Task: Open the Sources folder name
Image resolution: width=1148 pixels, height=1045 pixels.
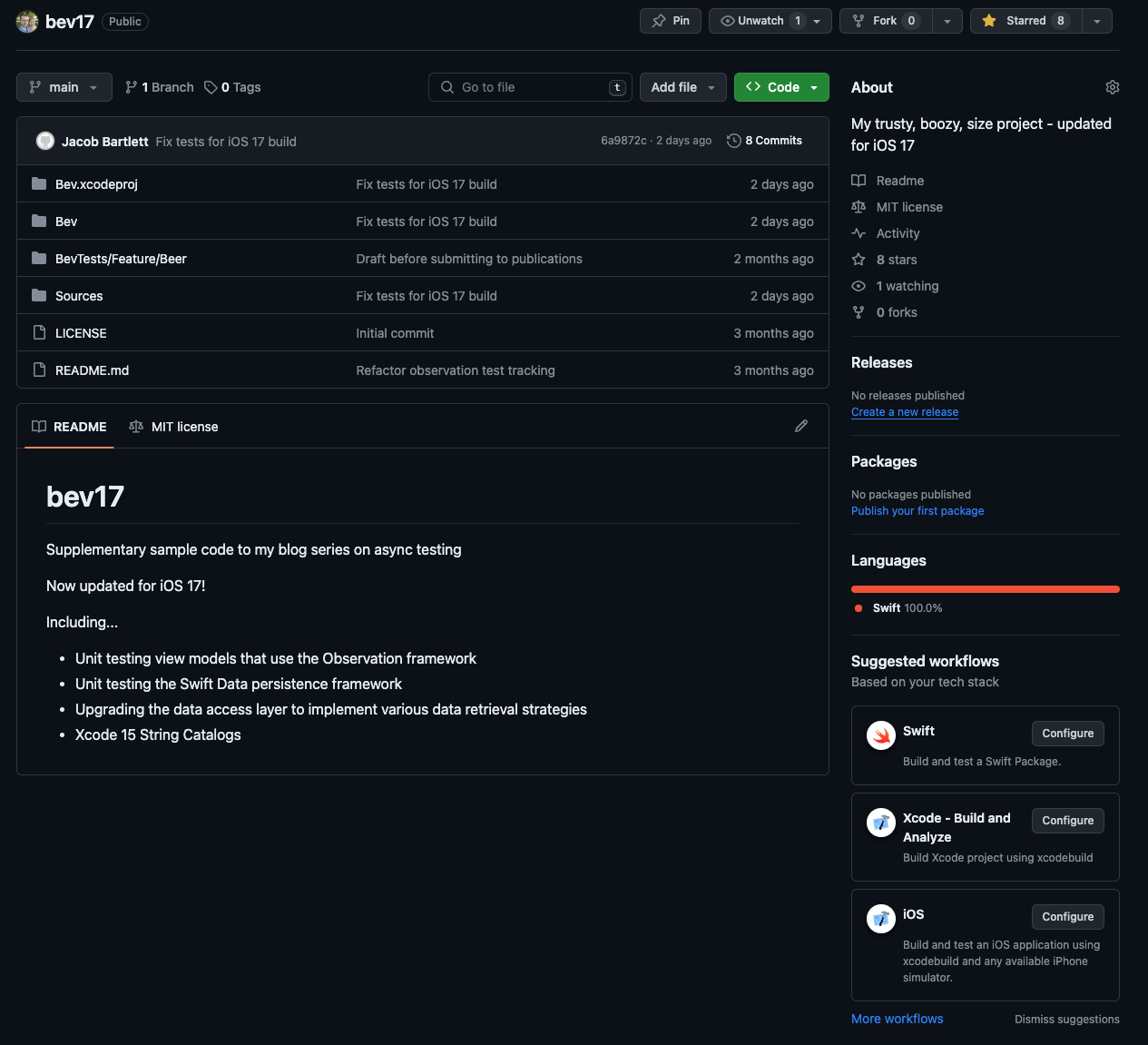Action: tap(79, 296)
